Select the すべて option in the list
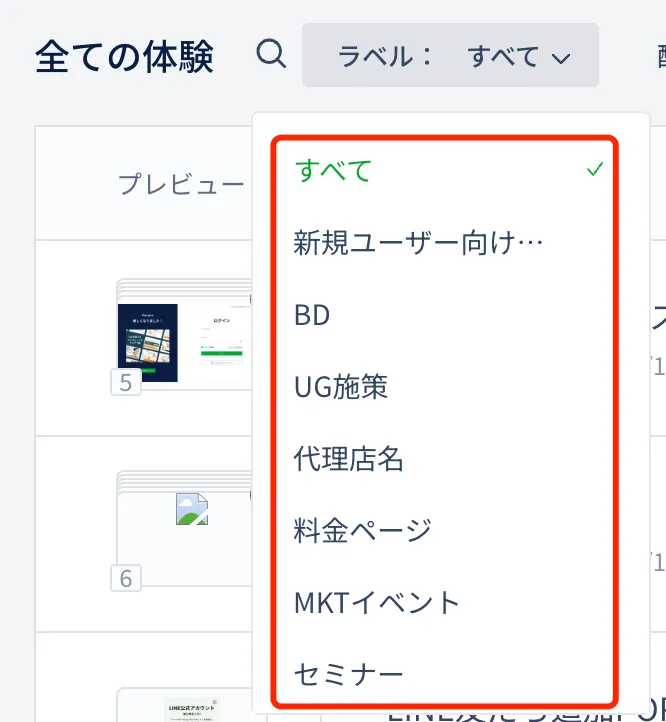 tap(333, 171)
